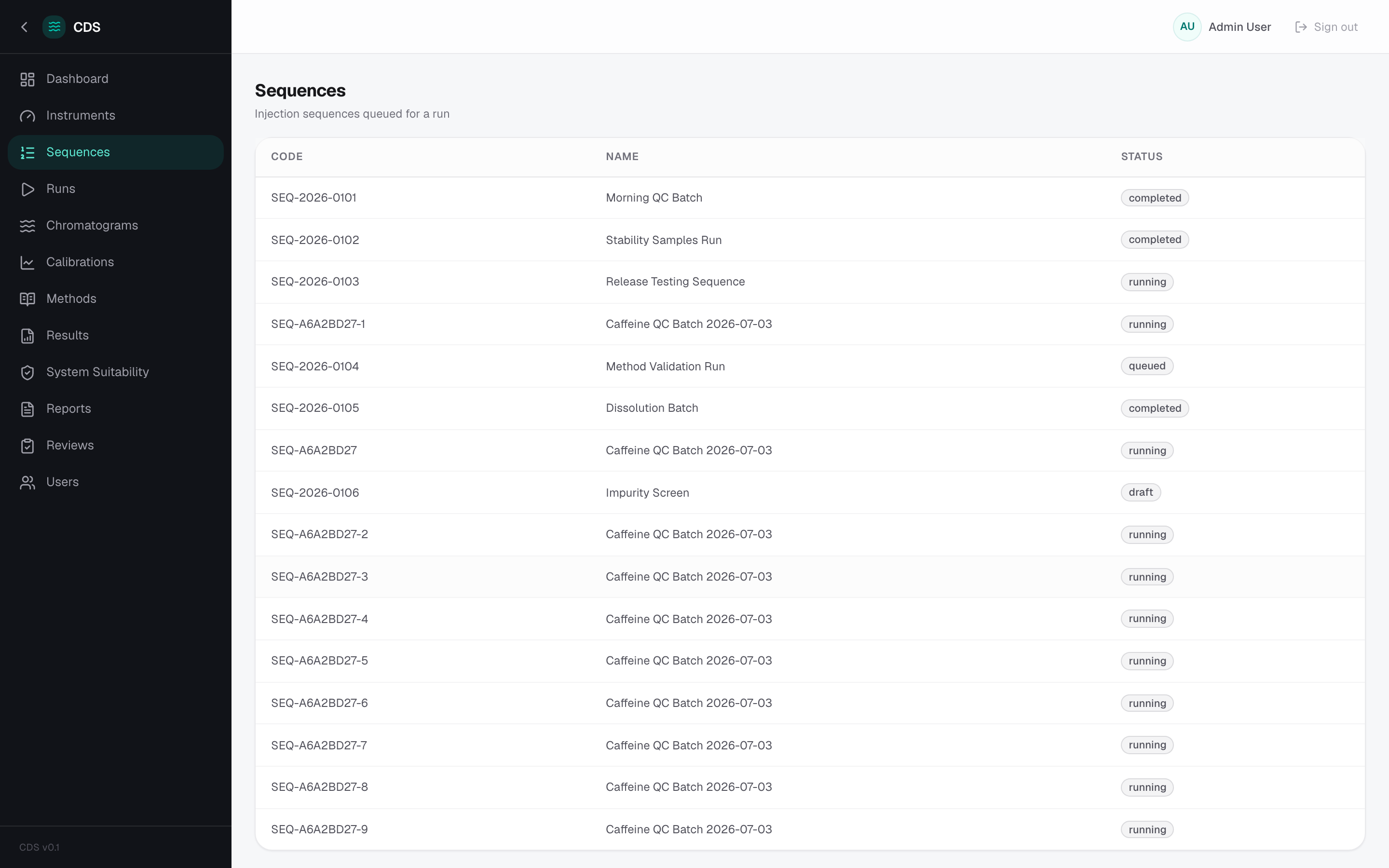
Task: Select sequence code SEQ-A6A2BD27-2
Action: pos(319,534)
